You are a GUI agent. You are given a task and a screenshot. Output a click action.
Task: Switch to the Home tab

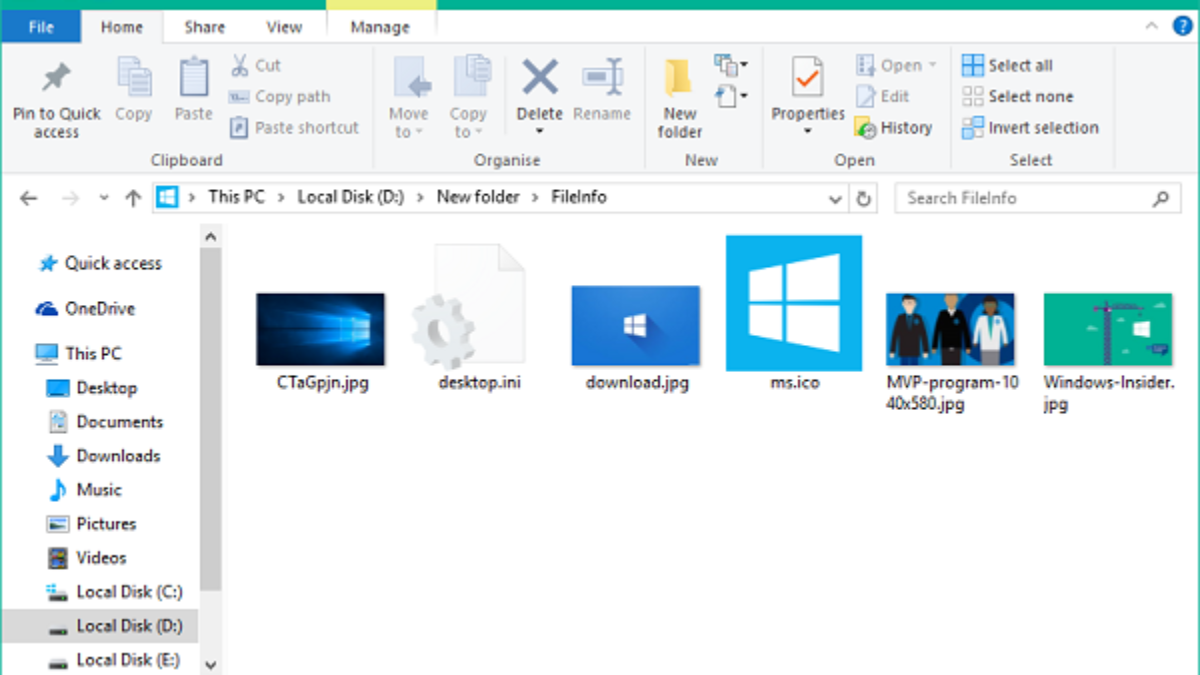(122, 27)
